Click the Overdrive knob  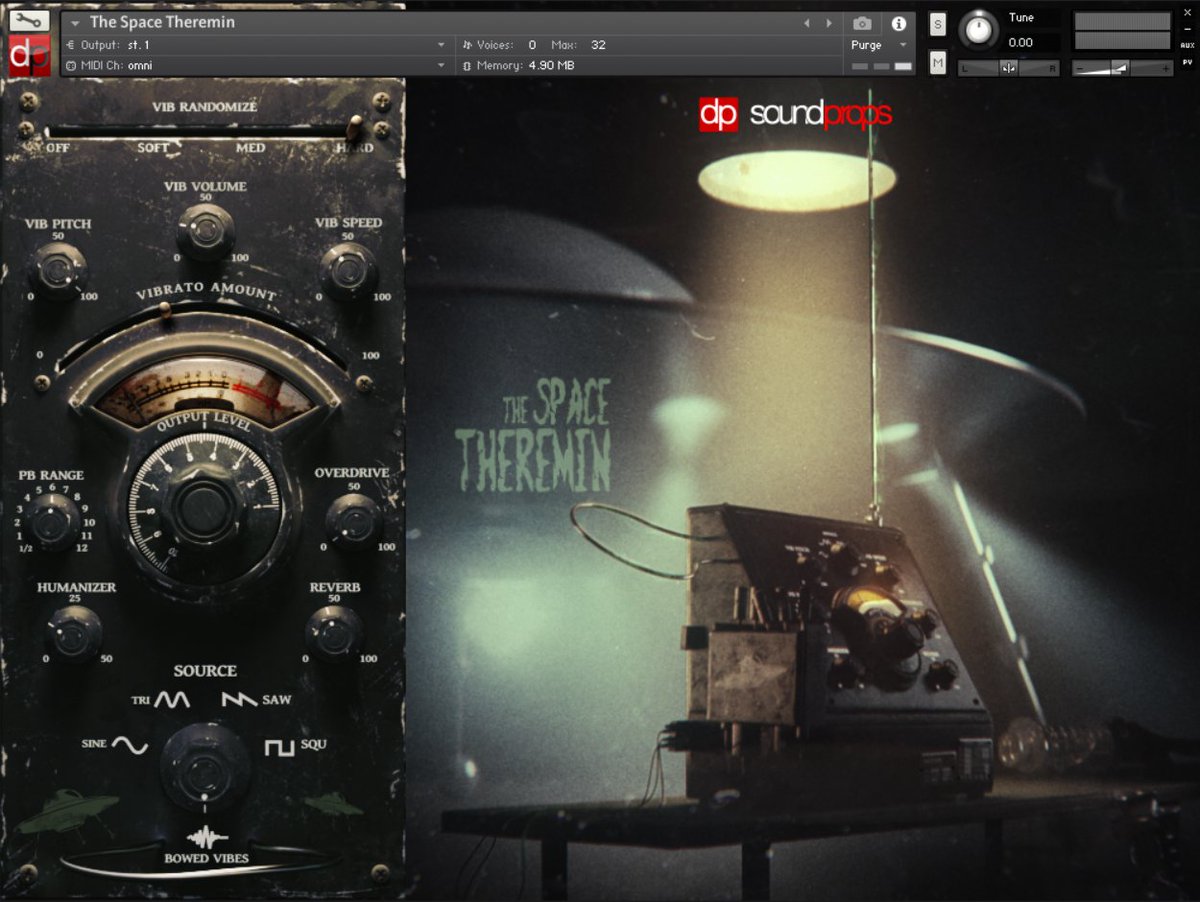point(353,520)
